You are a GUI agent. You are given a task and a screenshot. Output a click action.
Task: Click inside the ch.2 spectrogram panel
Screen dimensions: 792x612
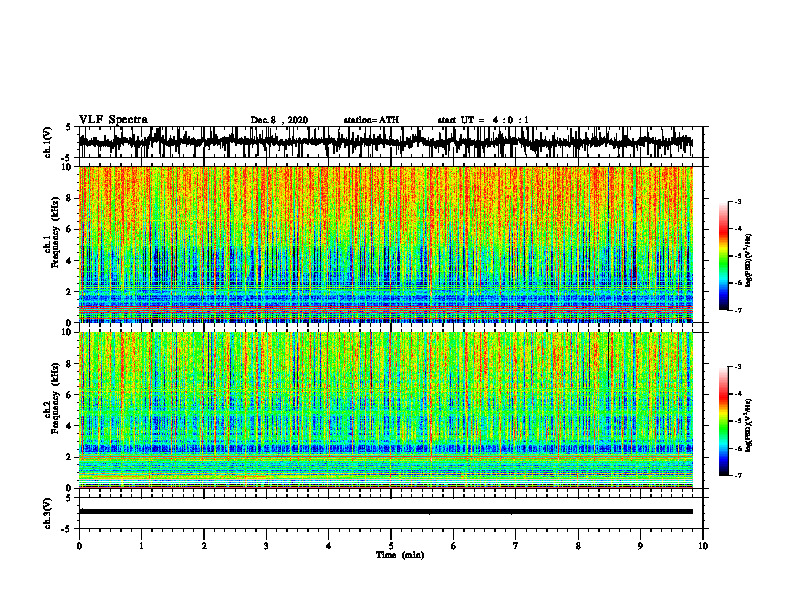(386, 410)
